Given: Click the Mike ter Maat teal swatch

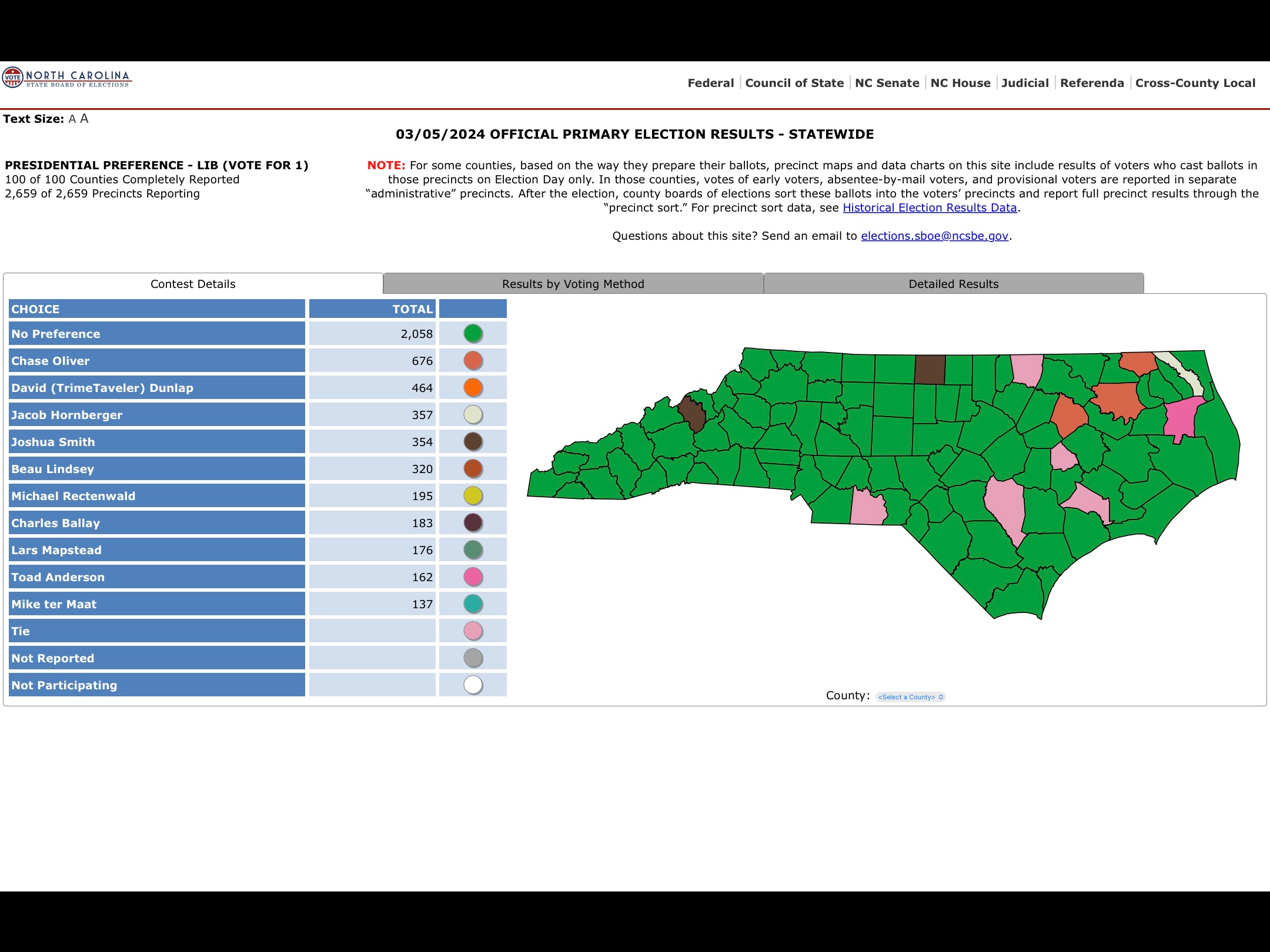Looking at the screenshot, I should (x=473, y=604).
